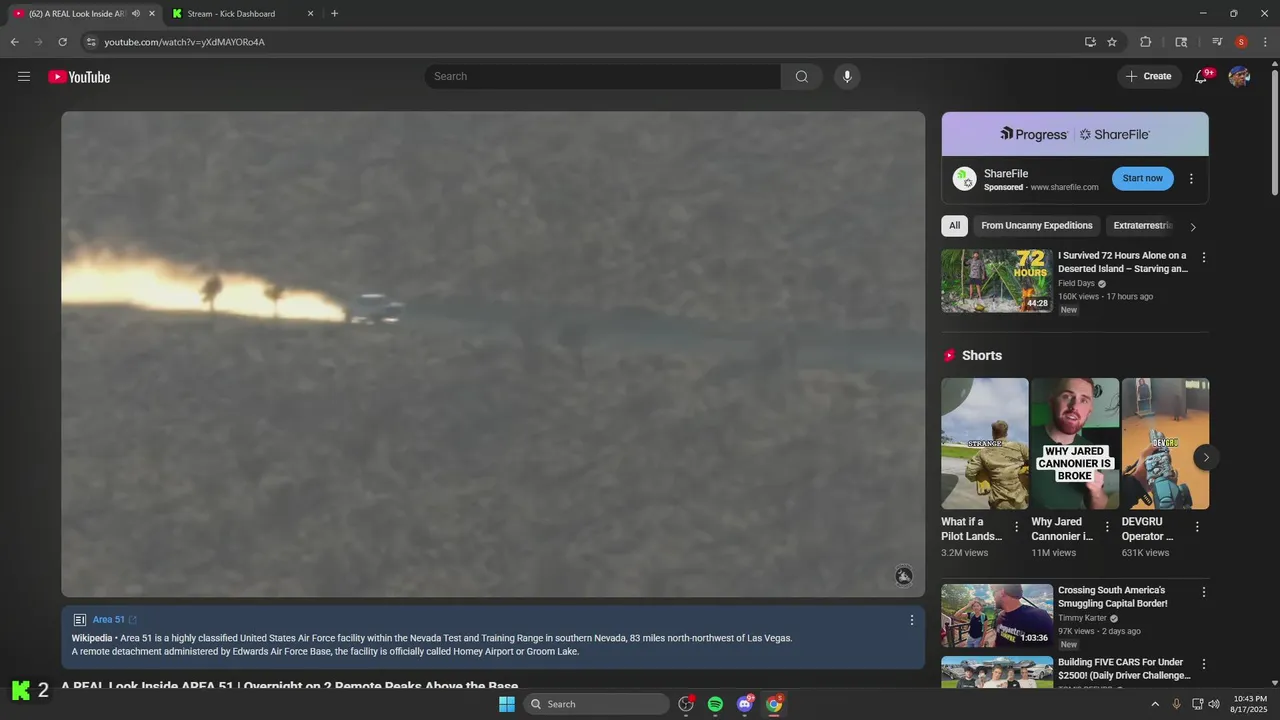Open Crossing South America's video thumbnail
The image size is (1280, 720).
[x=997, y=616]
